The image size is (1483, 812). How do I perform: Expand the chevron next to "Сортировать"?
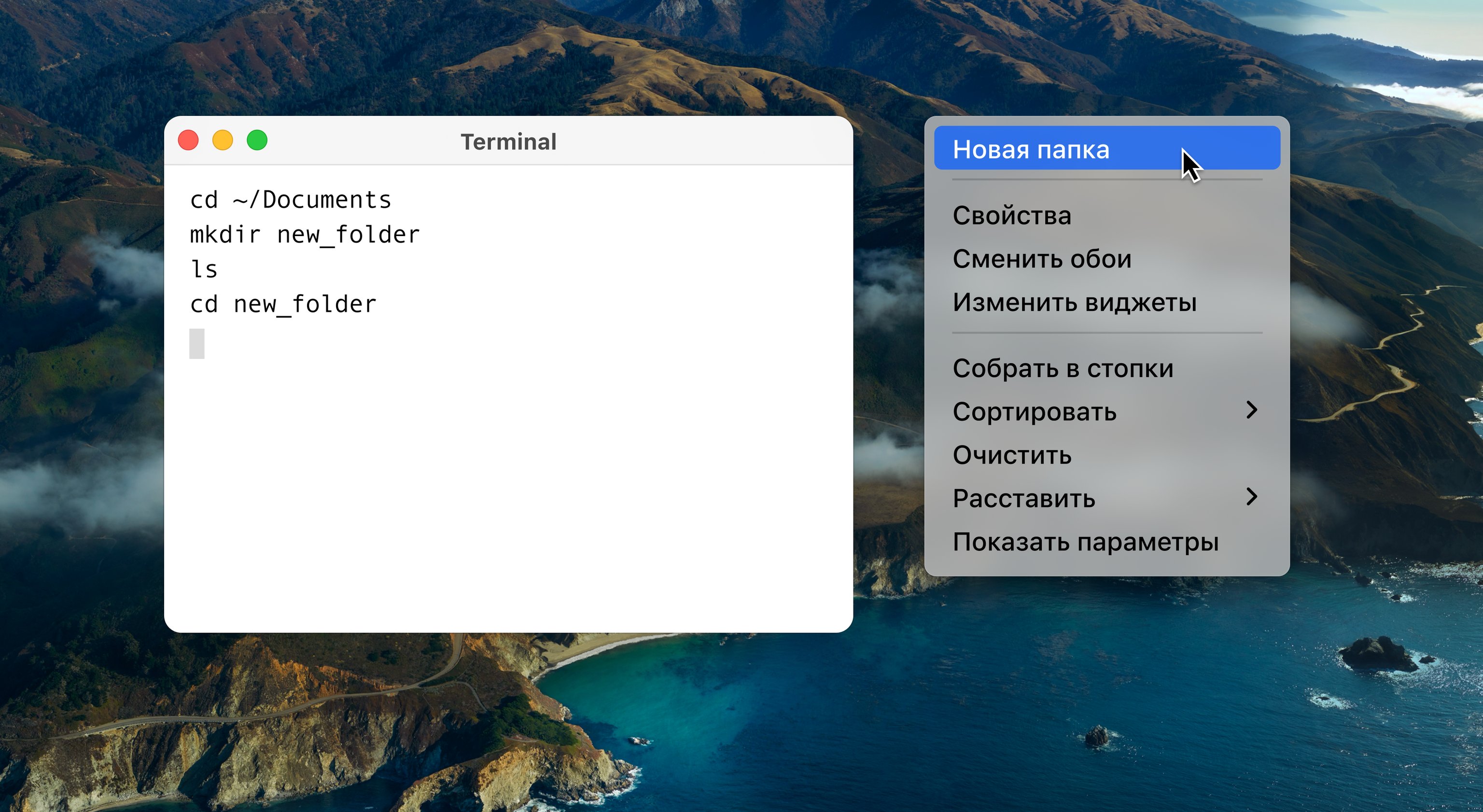click(1251, 409)
